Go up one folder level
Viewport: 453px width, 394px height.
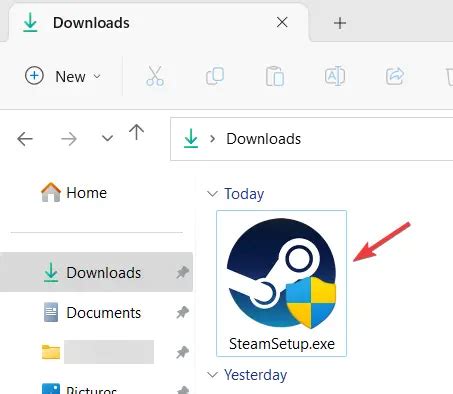point(136,132)
